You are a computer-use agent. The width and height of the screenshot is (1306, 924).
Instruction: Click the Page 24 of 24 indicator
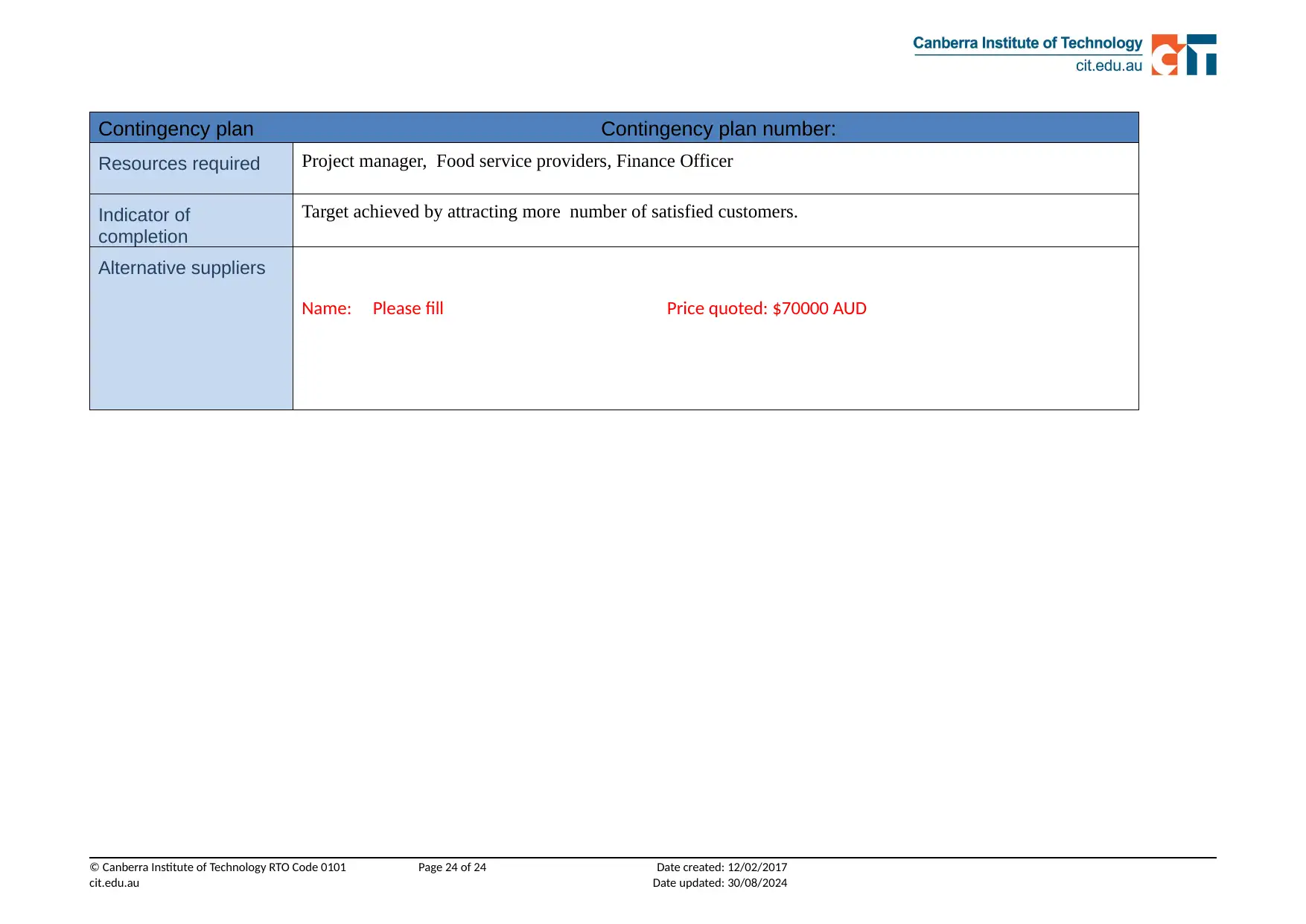click(x=452, y=867)
